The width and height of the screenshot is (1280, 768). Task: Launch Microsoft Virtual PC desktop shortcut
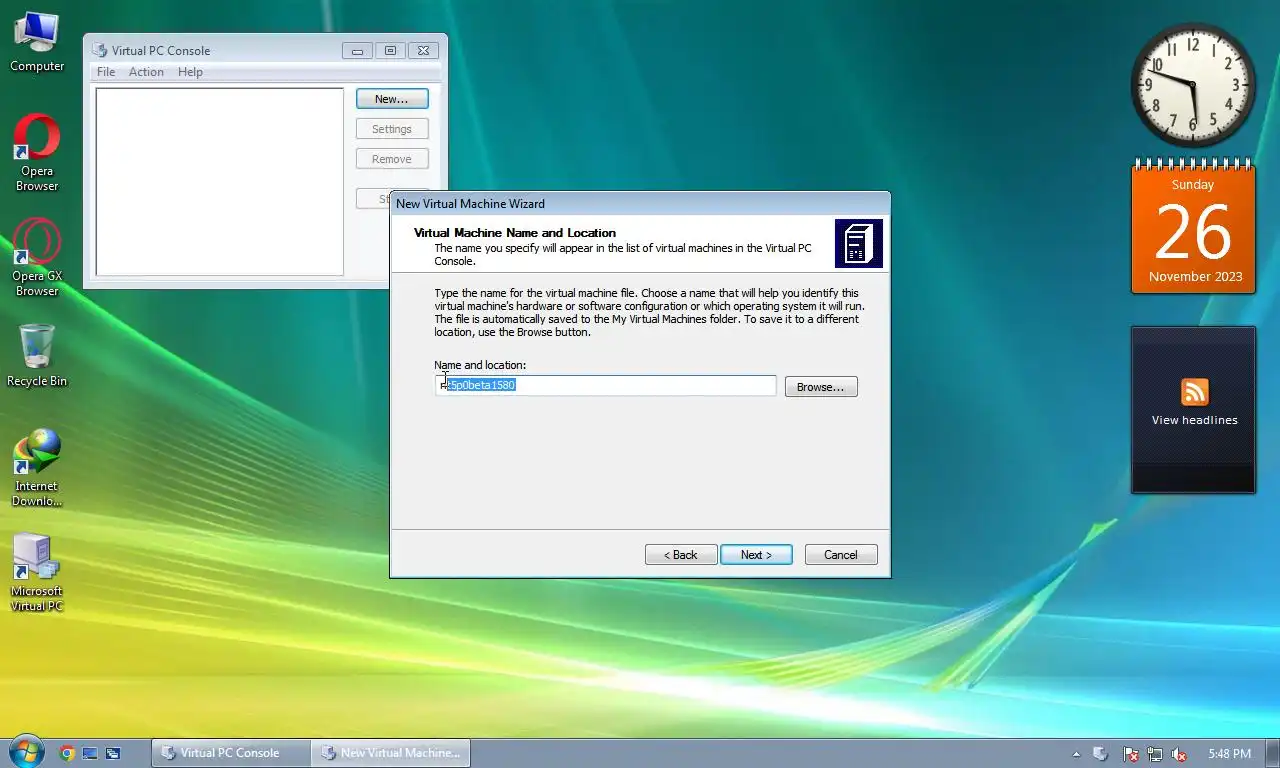(37, 572)
